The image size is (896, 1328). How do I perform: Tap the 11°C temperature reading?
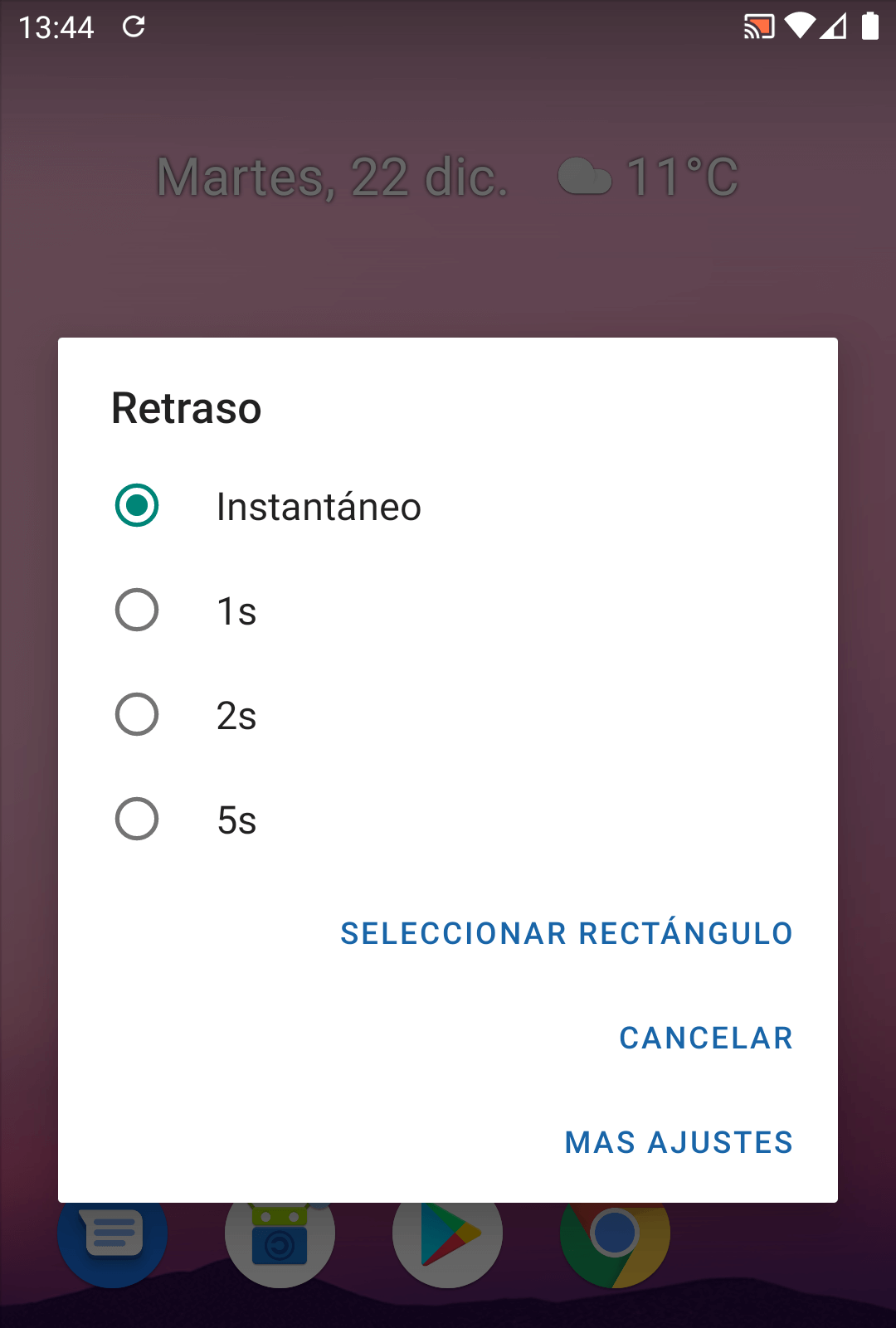682,177
